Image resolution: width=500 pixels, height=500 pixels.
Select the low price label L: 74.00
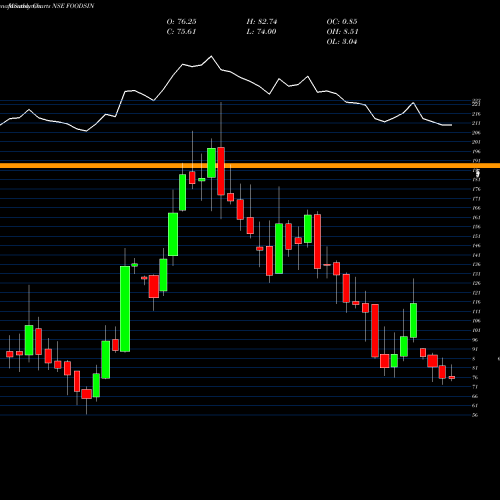(261, 32)
